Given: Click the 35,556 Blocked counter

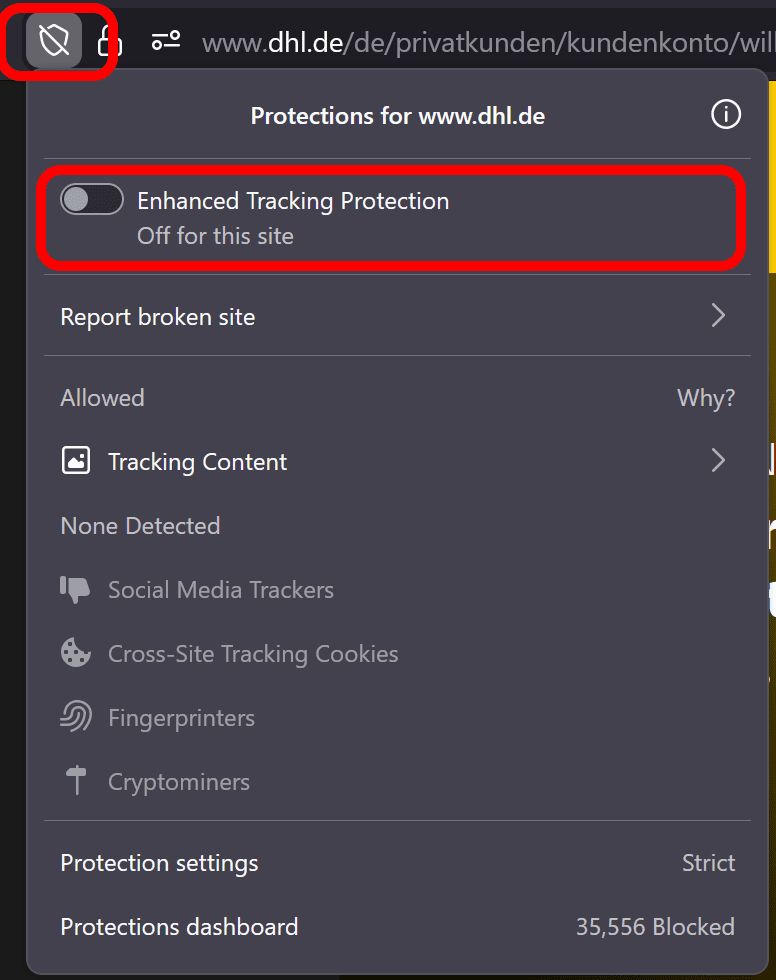Looking at the screenshot, I should (655, 927).
